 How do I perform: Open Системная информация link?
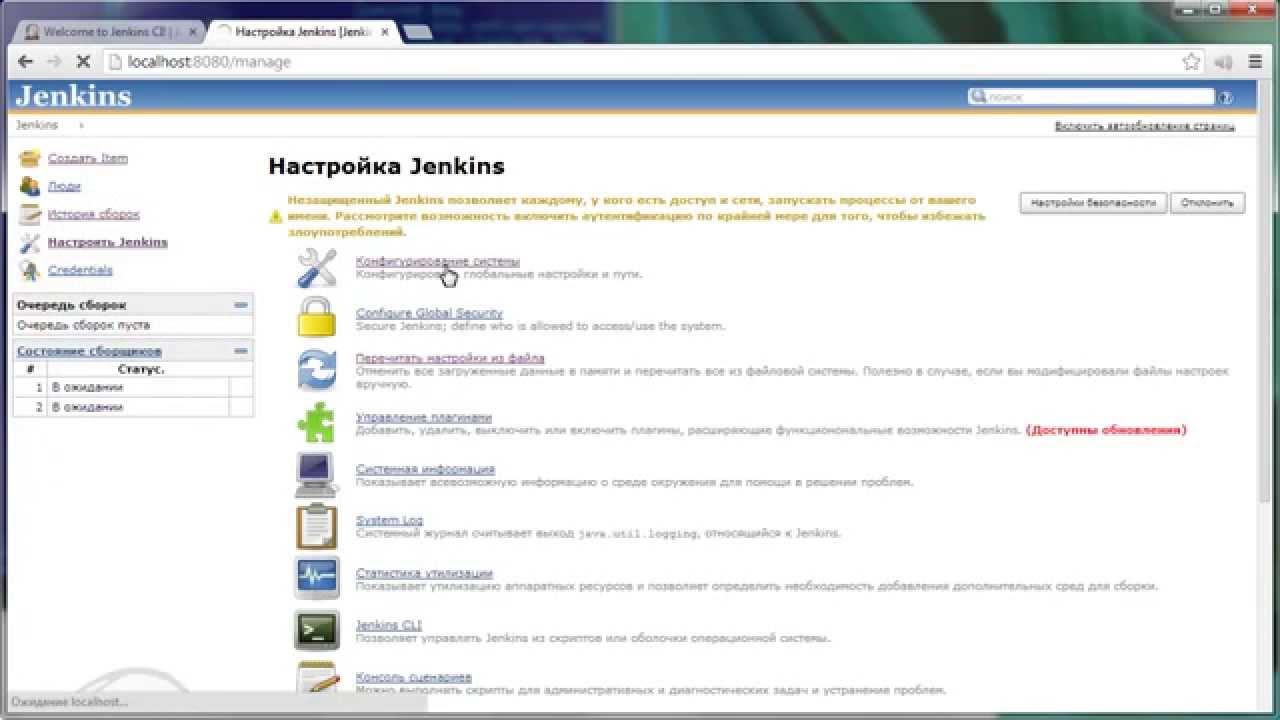pyautogui.click(x=425, y=469)
